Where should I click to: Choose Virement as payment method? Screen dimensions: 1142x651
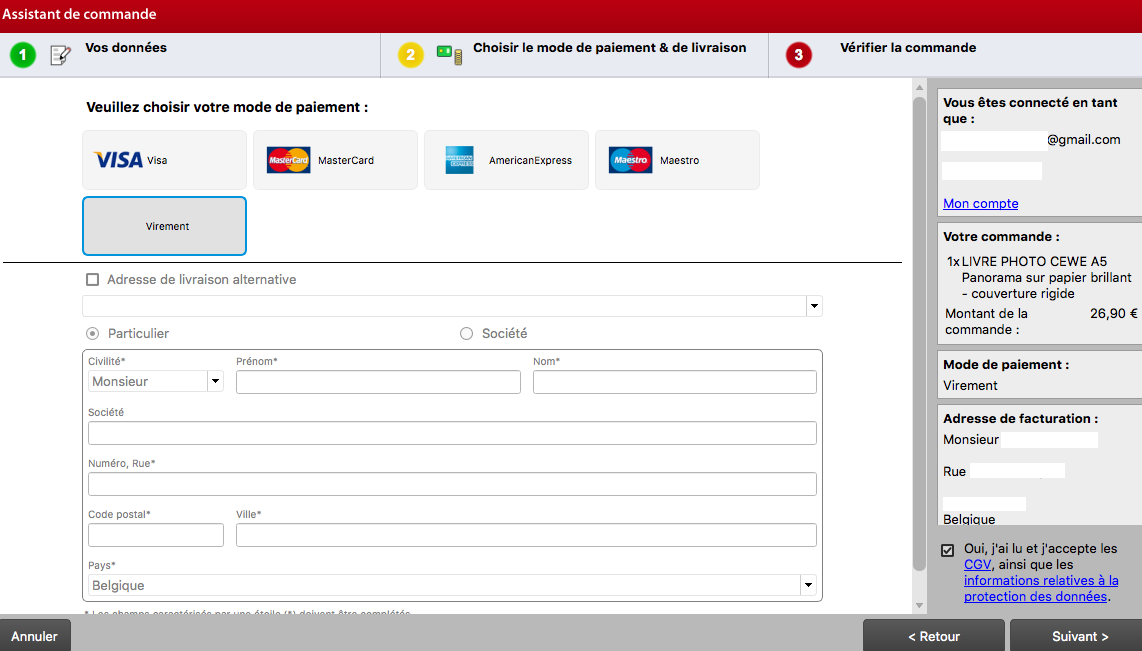165,226
